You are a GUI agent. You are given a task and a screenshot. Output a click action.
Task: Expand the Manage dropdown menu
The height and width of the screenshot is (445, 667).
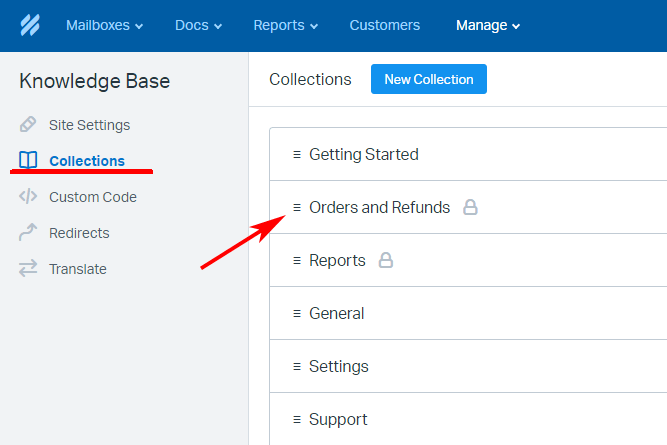coord(488,25)
